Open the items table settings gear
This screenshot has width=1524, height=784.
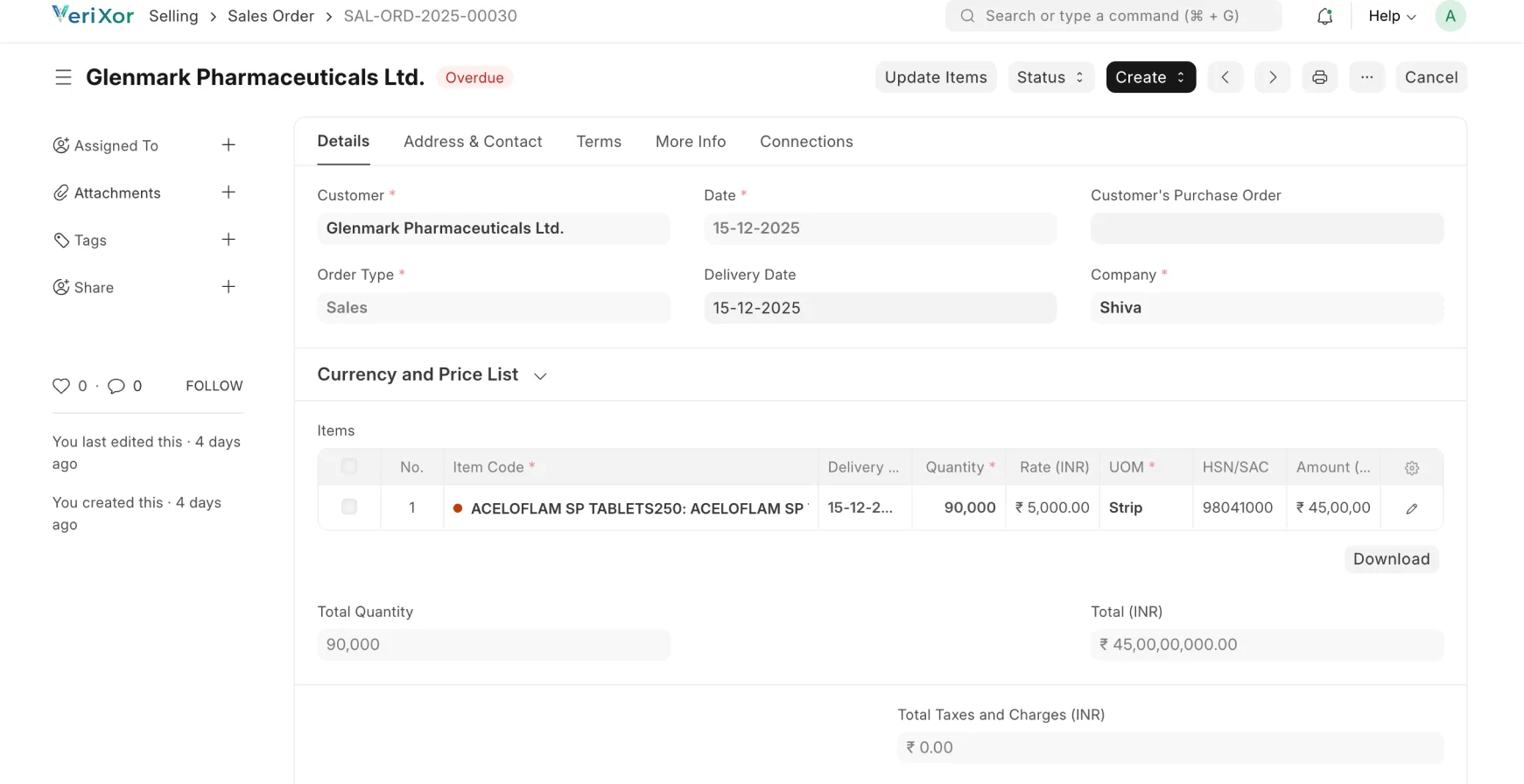pos(1411,468)
